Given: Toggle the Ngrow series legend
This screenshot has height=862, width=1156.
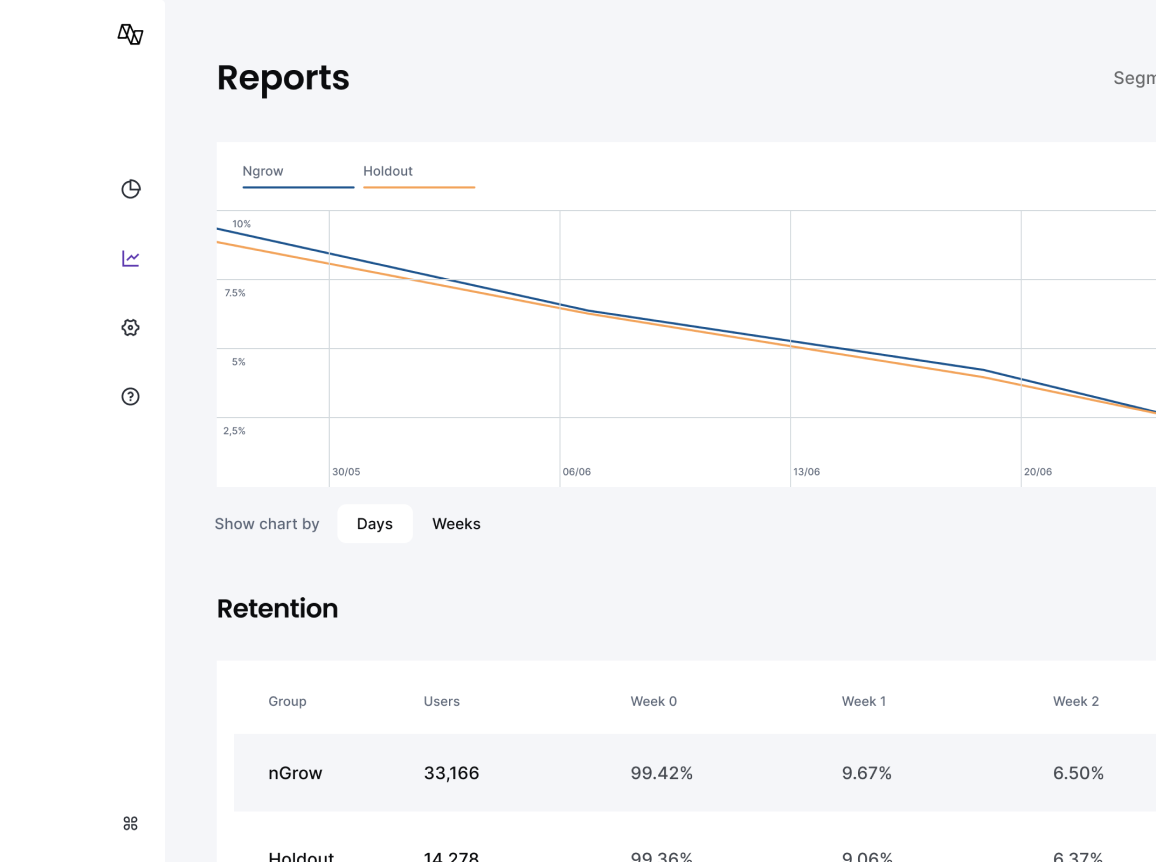Looking at the screenshot, I should 263,171.
